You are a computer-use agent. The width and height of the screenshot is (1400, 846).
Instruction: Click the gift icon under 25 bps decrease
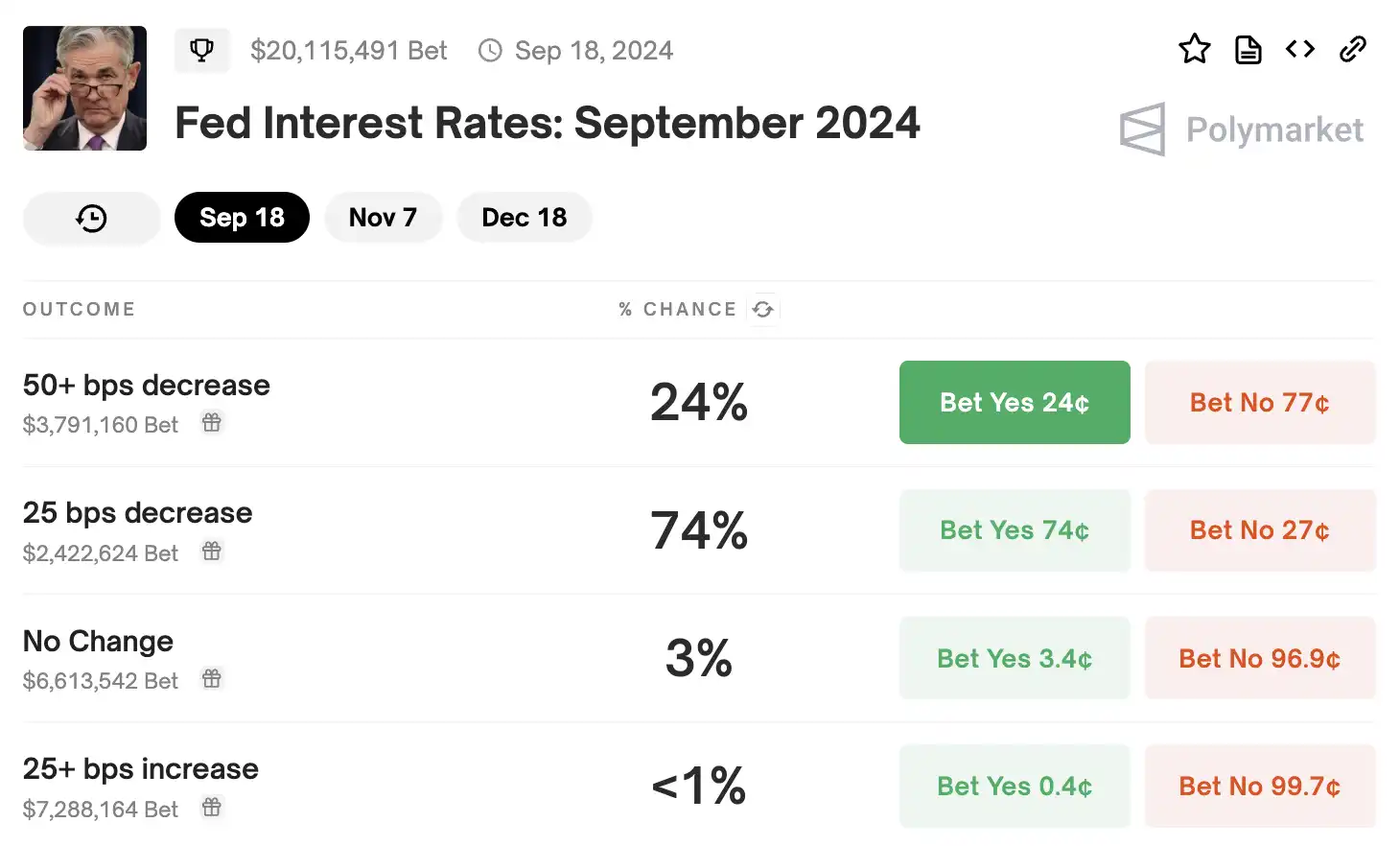(212, 551)
